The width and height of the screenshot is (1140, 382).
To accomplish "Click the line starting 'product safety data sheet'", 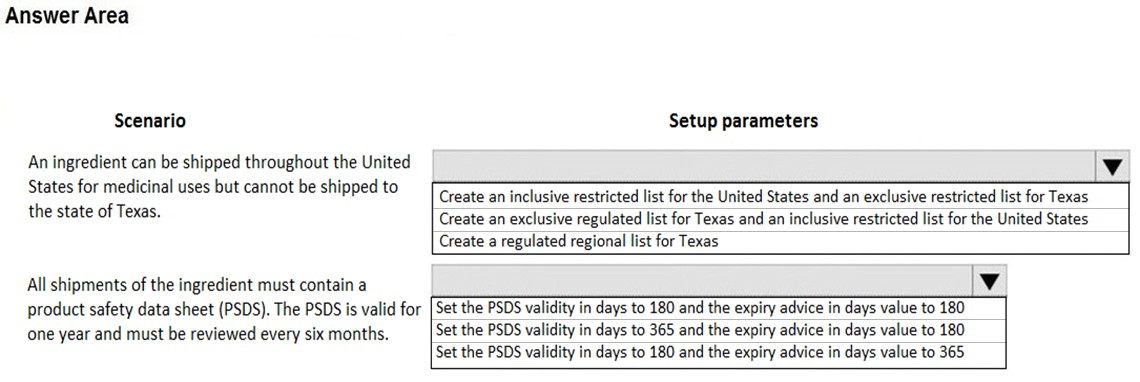I will coord(224,310).
